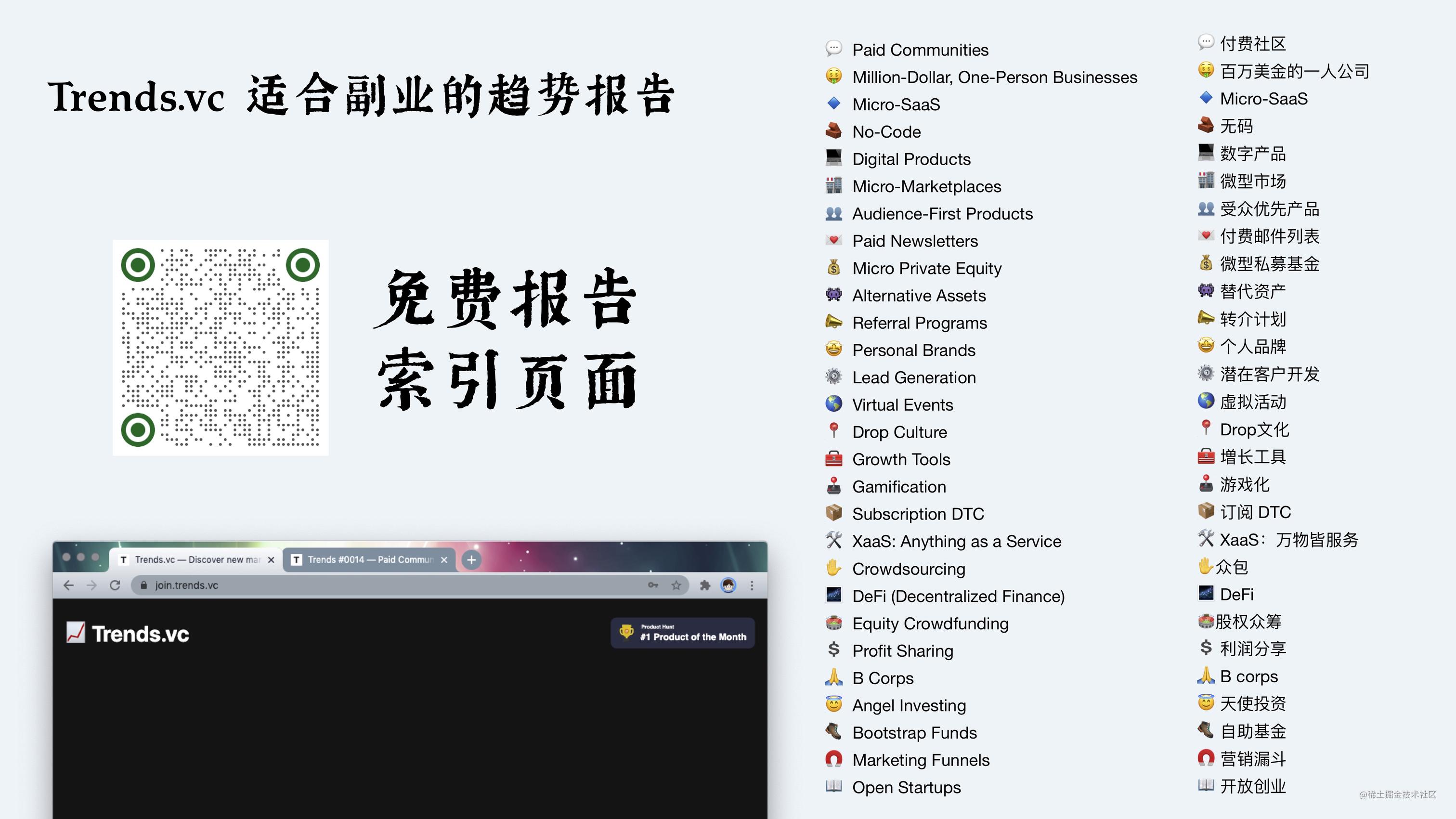Viewport: 1456px width, 819px height.
Task: Open the browser profile avatar
Action: click(728, 585)
